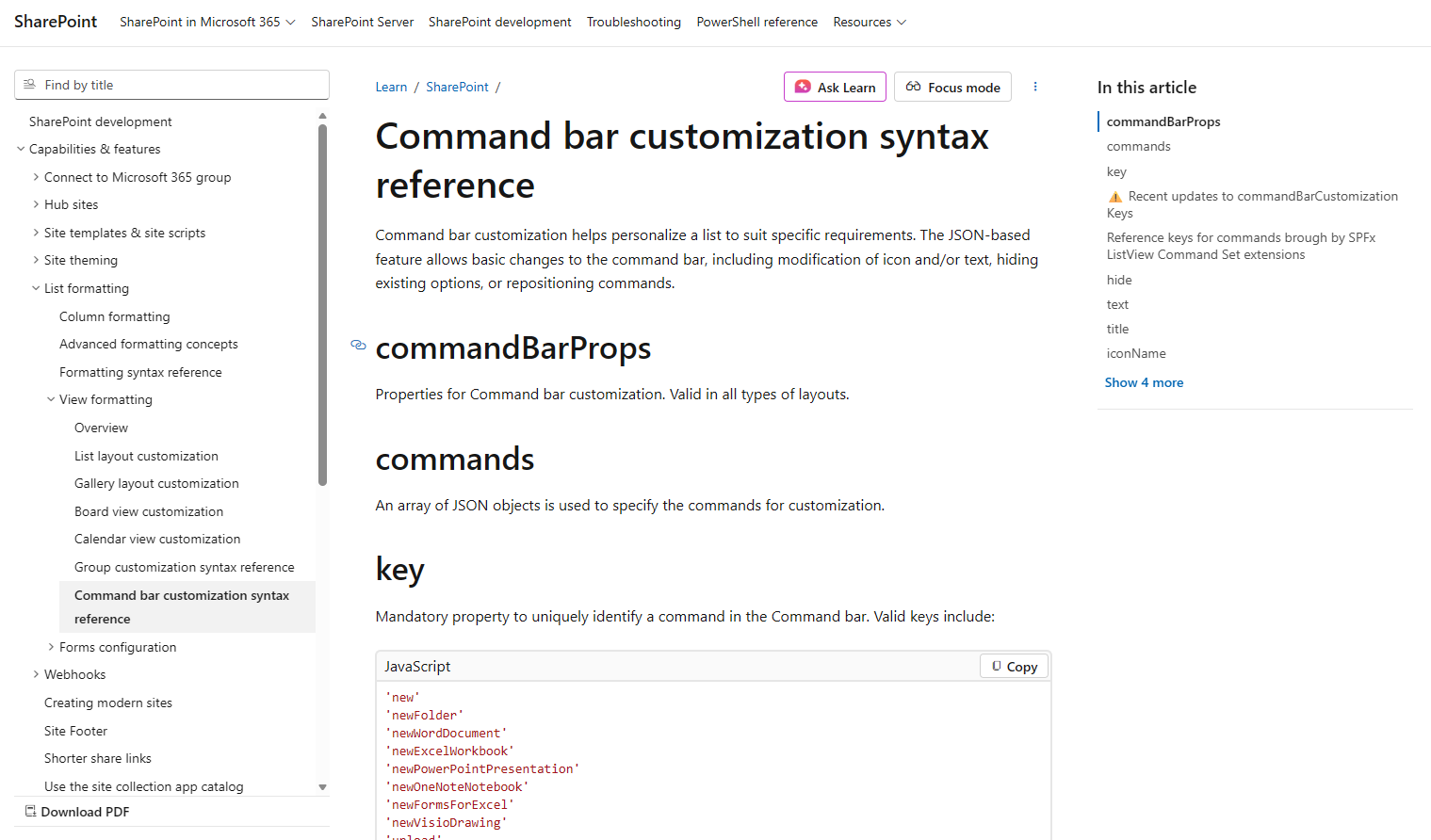Open the Resources dropdown menu

tap(869, 23)
